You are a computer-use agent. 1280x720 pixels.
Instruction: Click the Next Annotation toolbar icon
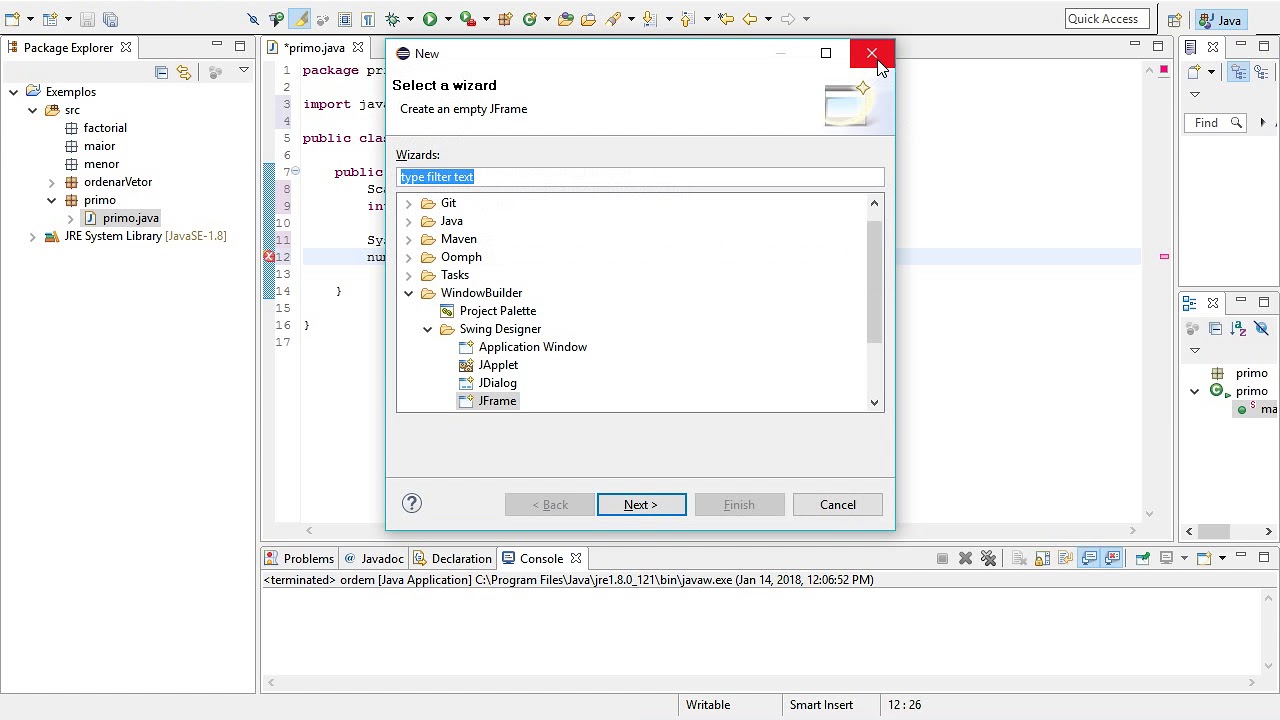point(649,19)
